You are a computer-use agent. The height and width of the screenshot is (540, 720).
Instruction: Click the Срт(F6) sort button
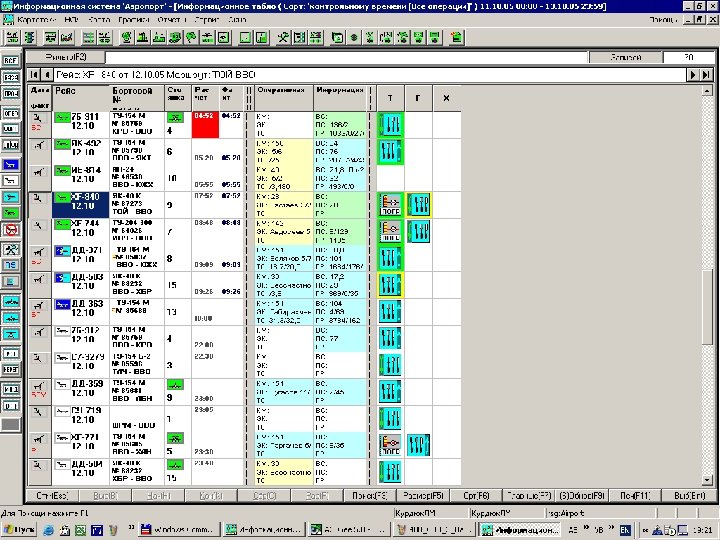tap(476, 496)
